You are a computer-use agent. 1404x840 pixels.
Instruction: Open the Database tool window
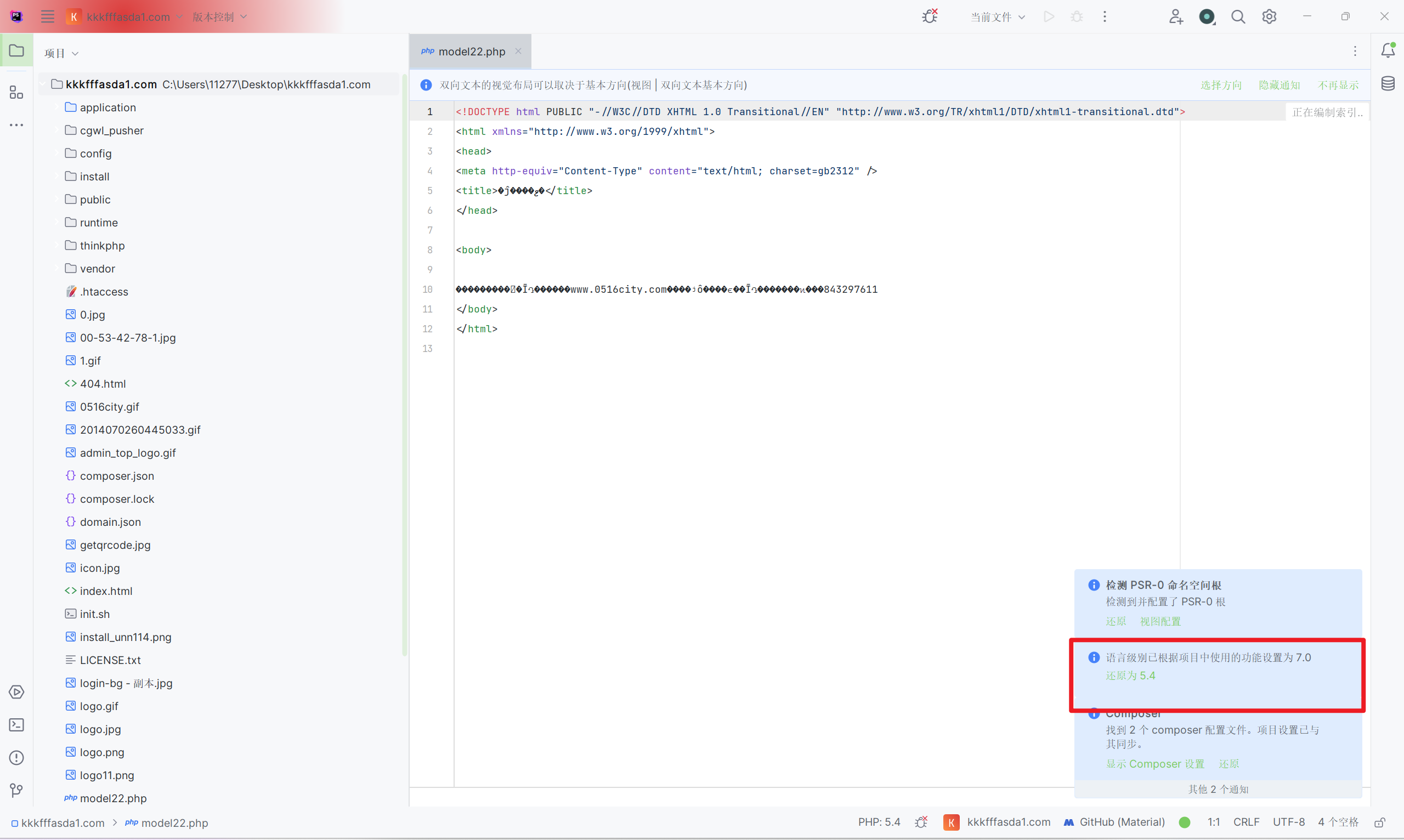pos(1388,84)
